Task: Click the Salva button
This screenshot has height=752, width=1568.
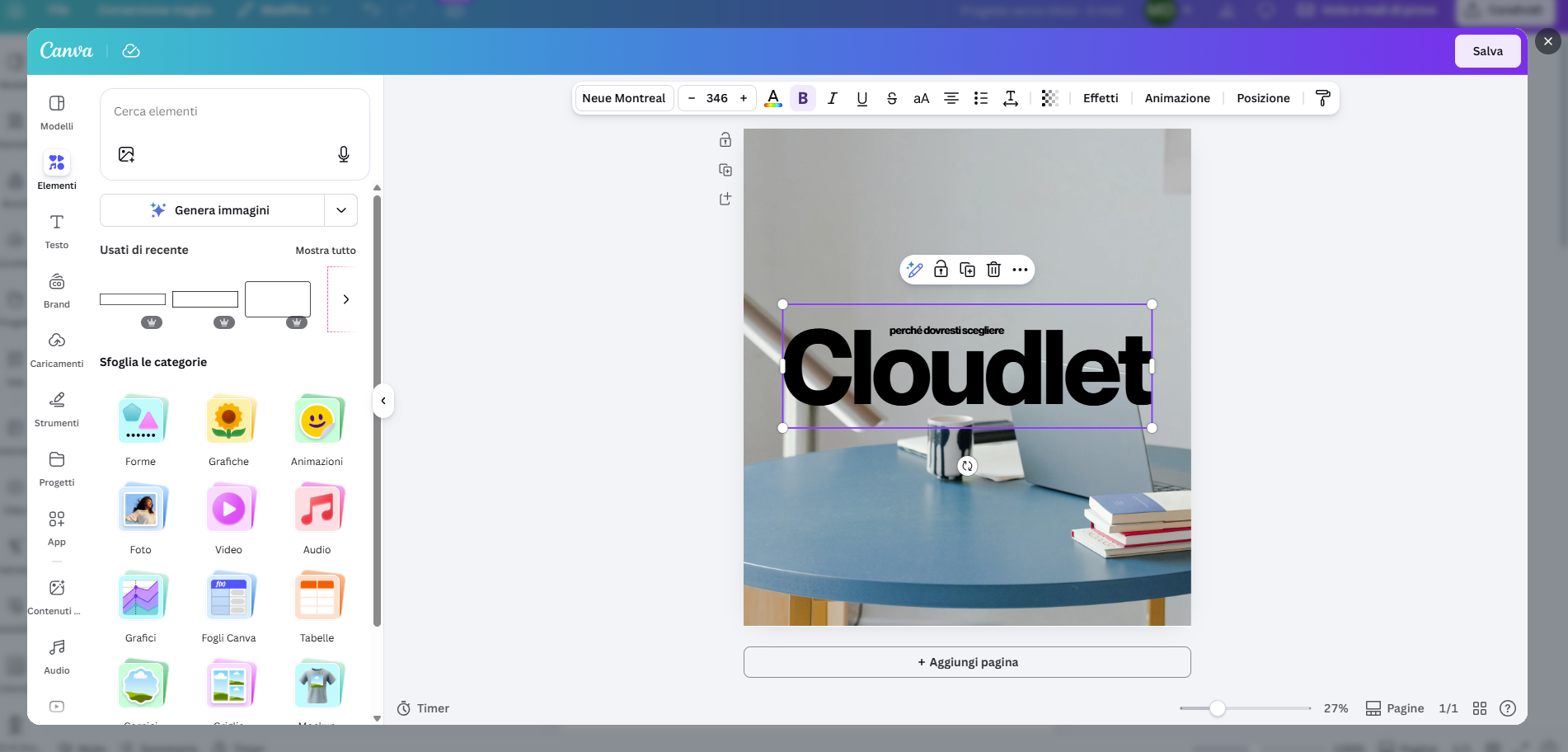Action: 1488,51
